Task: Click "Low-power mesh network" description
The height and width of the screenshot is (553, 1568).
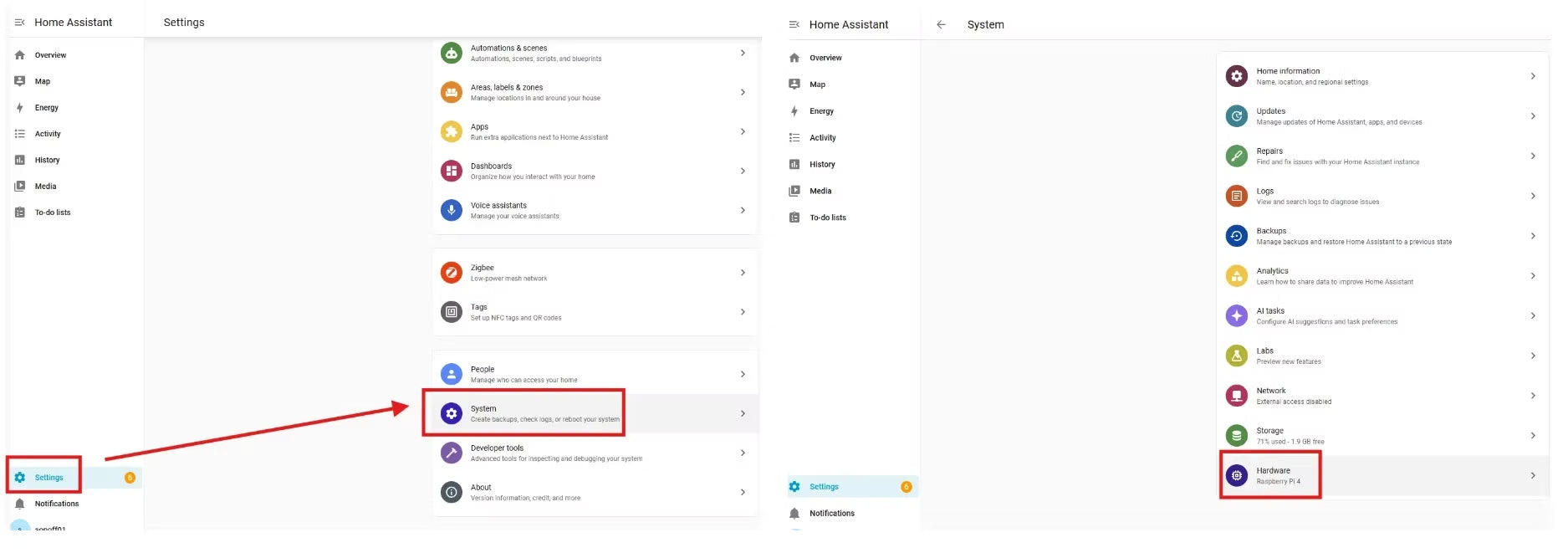Action: (x=508, y=279)
